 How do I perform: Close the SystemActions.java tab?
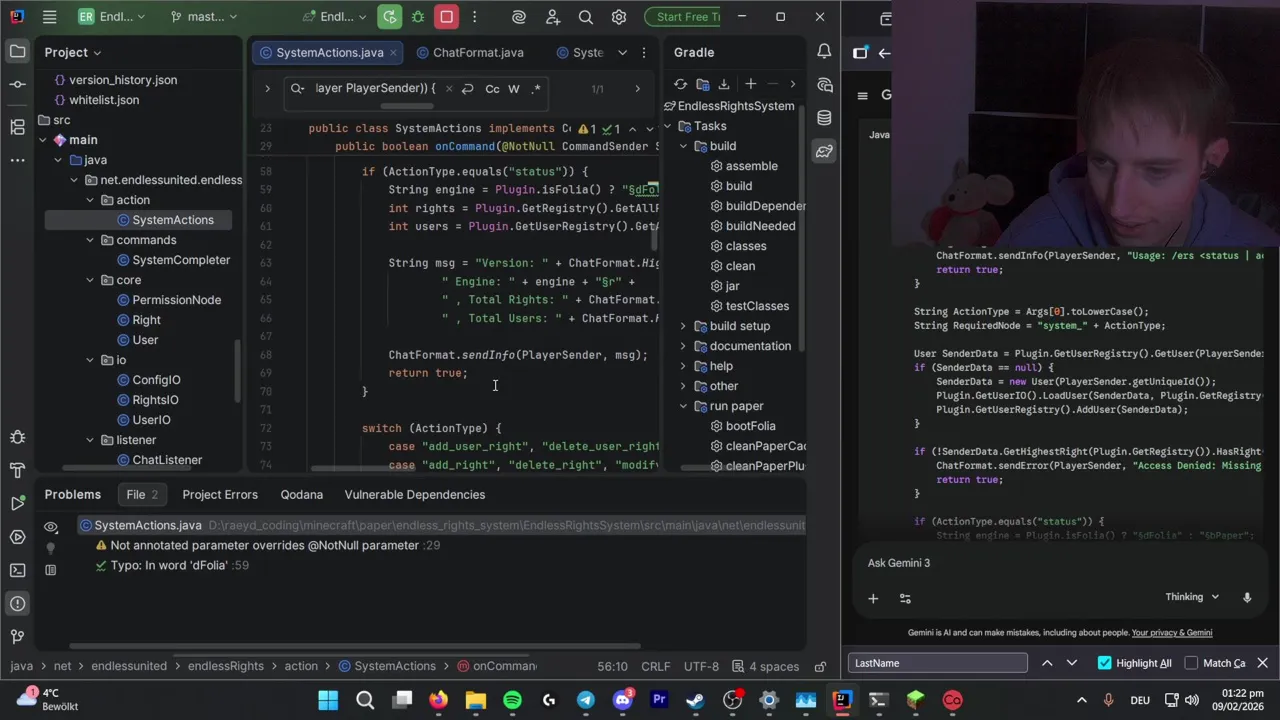coord(394,52)
